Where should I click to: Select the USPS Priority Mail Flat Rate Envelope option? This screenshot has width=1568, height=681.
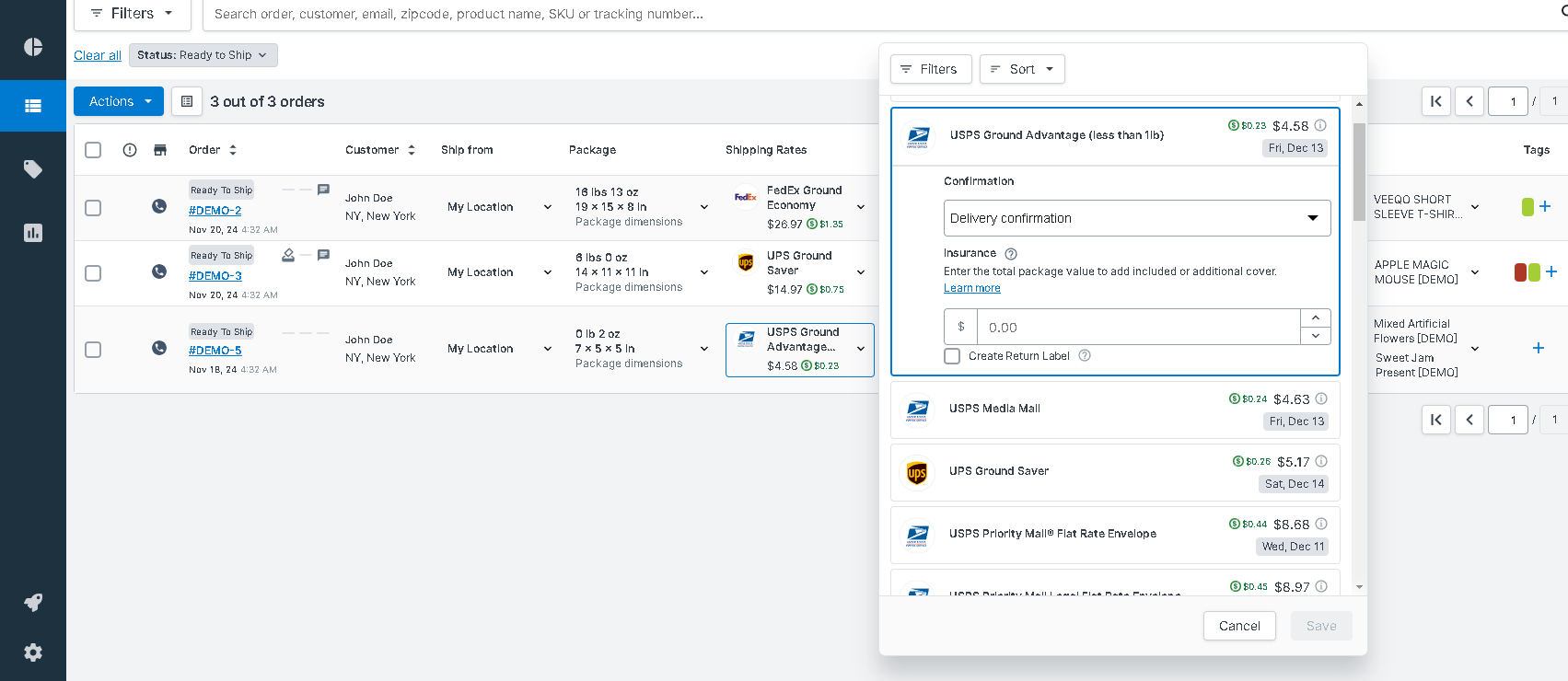point(1115,534)
